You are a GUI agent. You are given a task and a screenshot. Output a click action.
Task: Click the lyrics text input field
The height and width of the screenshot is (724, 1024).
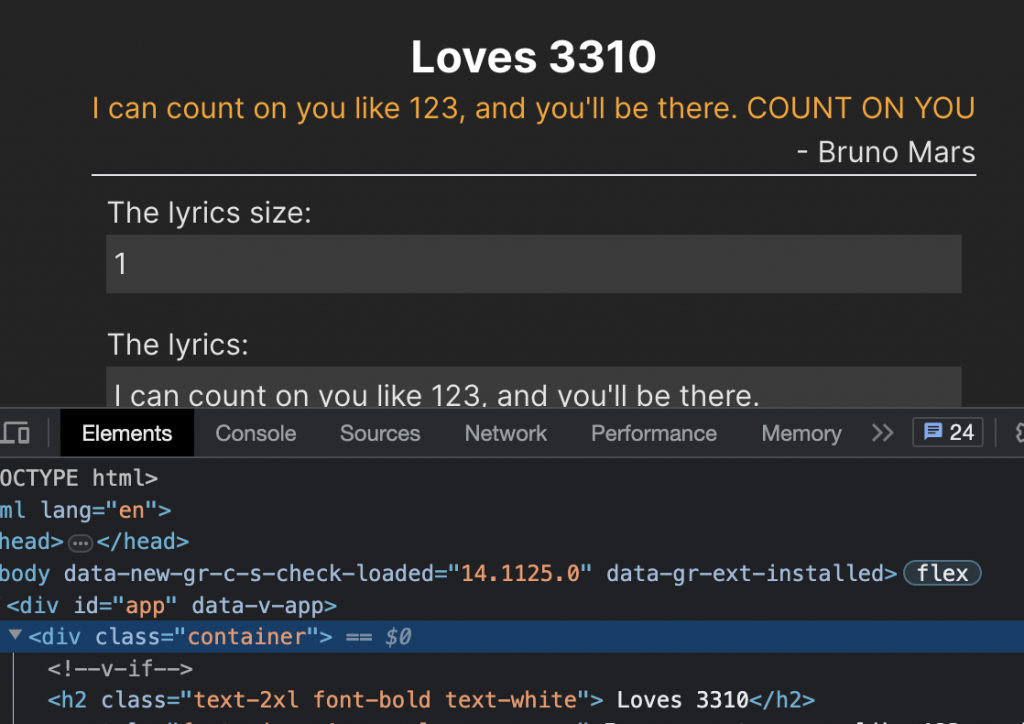(x=533, y=392)
